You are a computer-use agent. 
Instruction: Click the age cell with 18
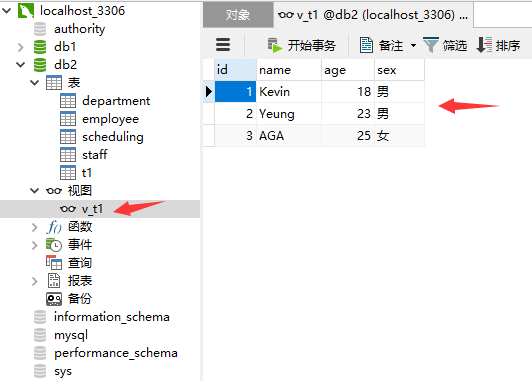tap(348, 92)
